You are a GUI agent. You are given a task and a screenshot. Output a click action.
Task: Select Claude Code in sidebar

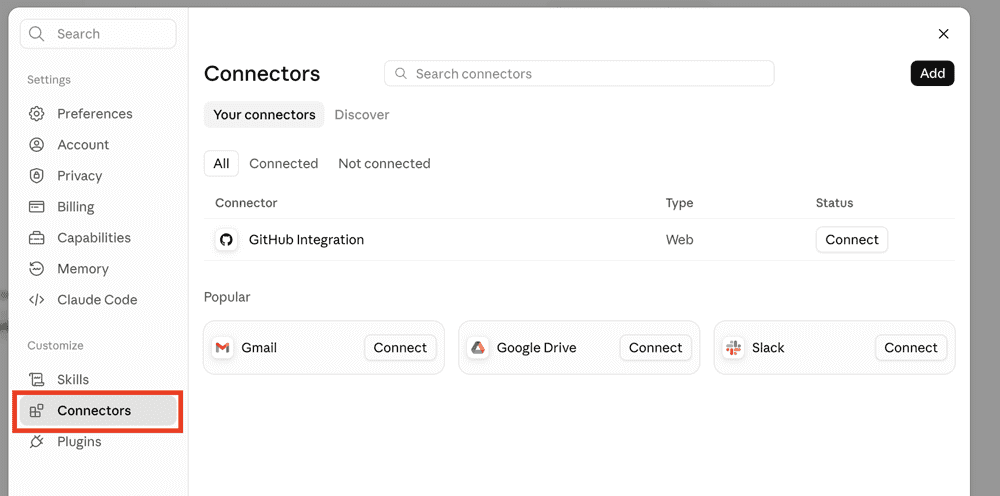[x=98, y=300]
